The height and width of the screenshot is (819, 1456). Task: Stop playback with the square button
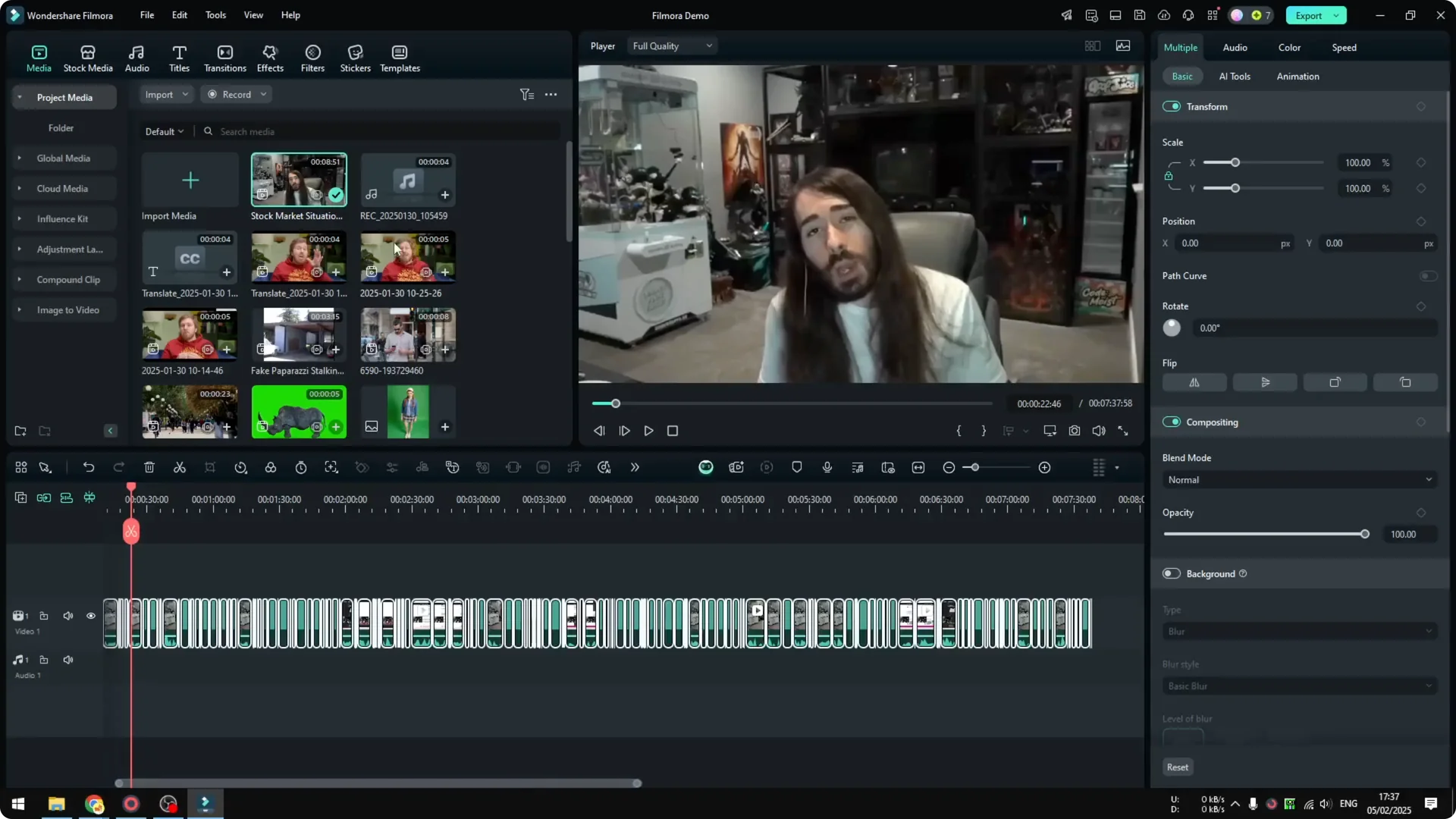click(673, 431)
